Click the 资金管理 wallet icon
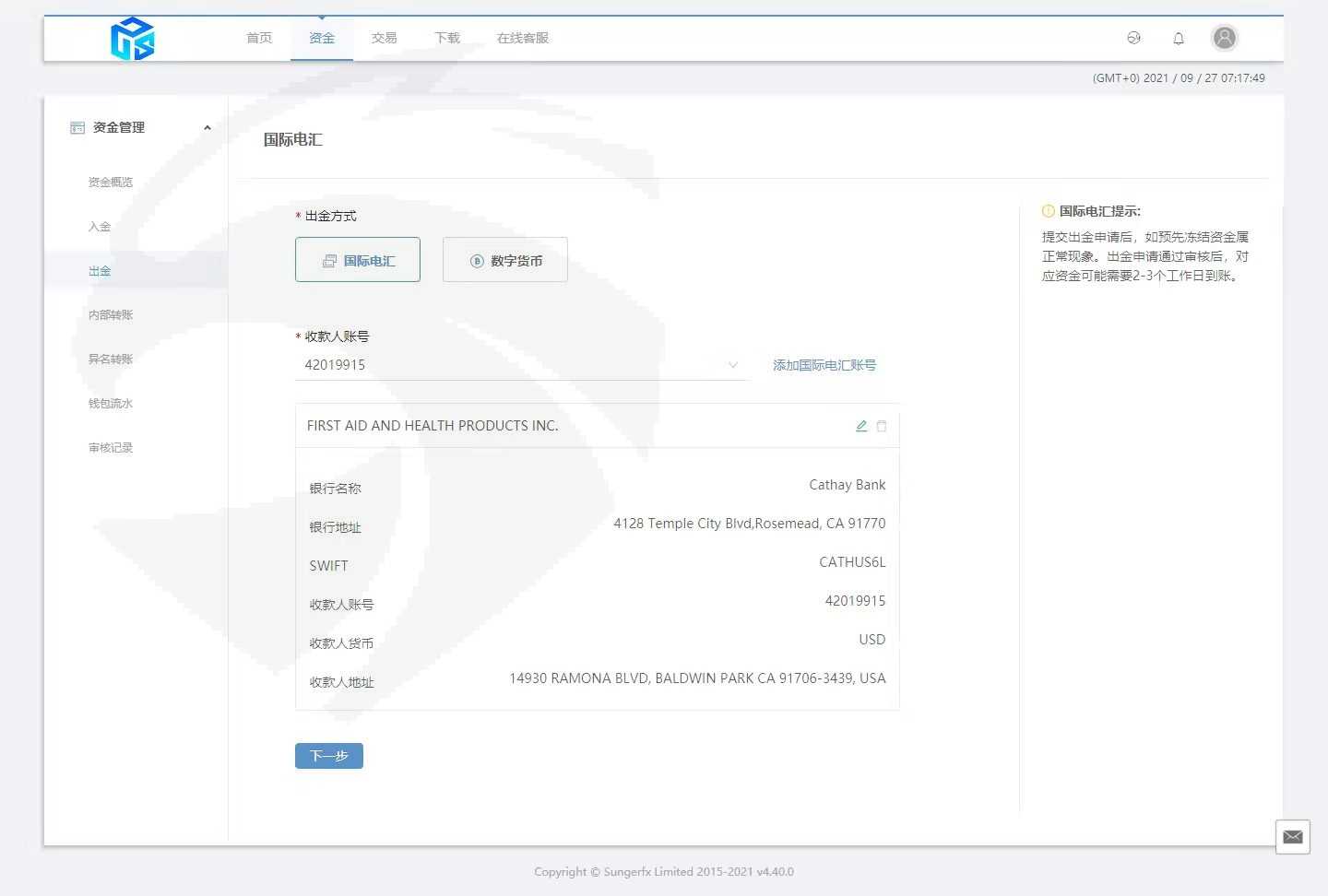 coord(77,128)
